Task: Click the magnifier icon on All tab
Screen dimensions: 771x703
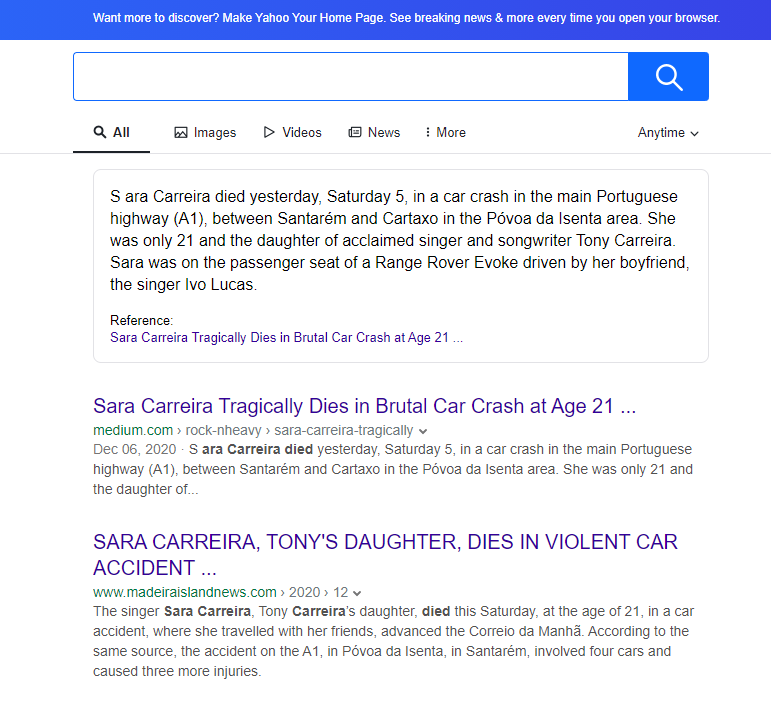Action: [100, 132]
